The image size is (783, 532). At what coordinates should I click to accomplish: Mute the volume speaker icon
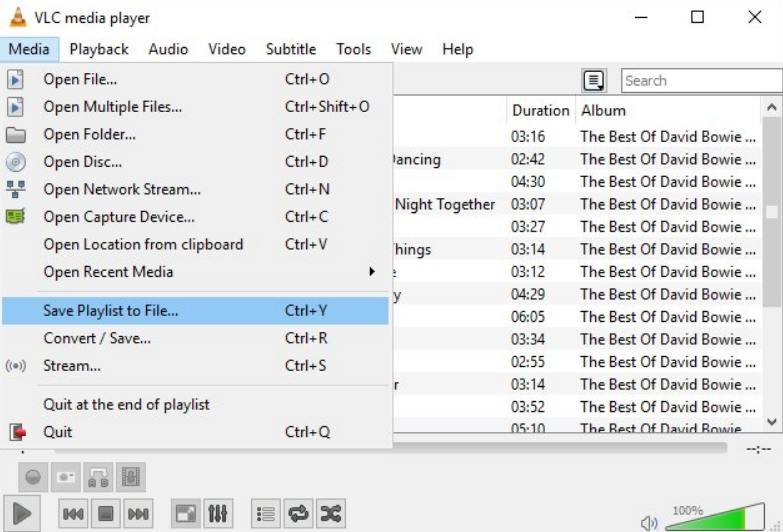click(649, 523)
